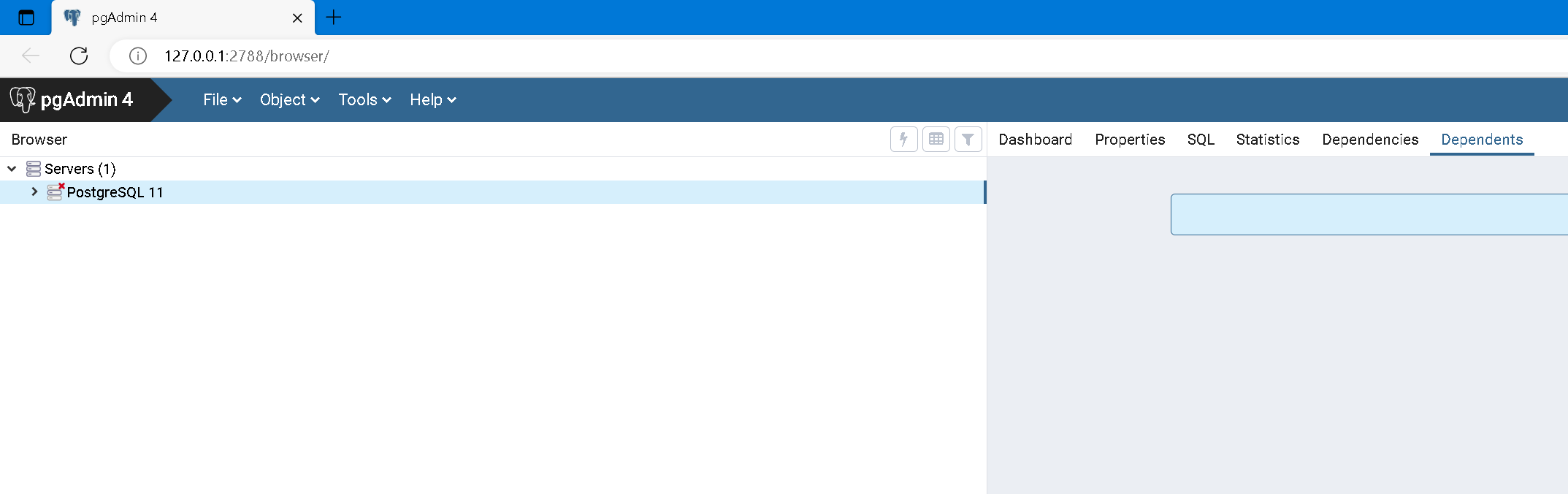Click the Query Tool lightning icon
1568x494 pixels.
[903, 139]
